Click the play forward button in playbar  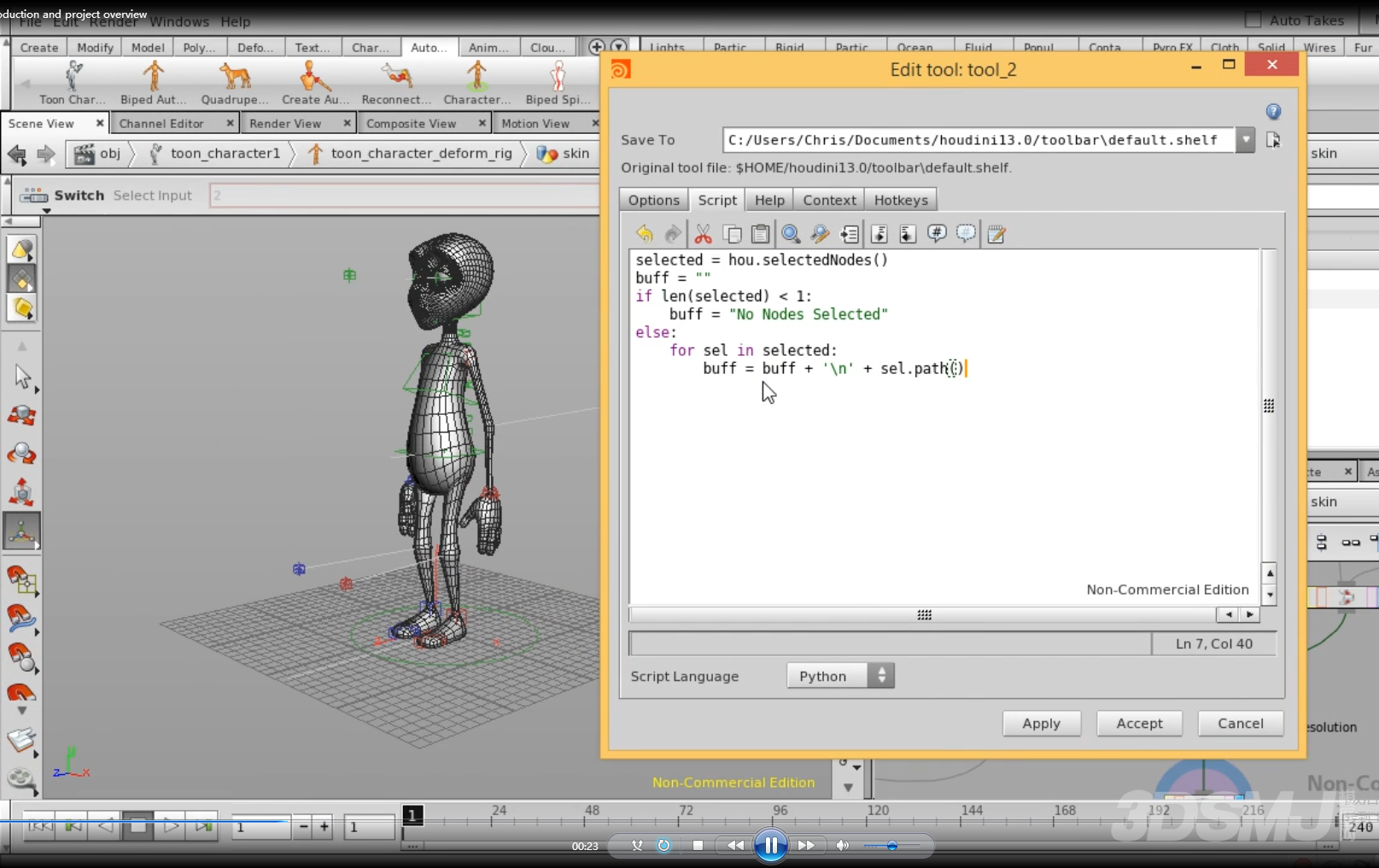point(171,826)
